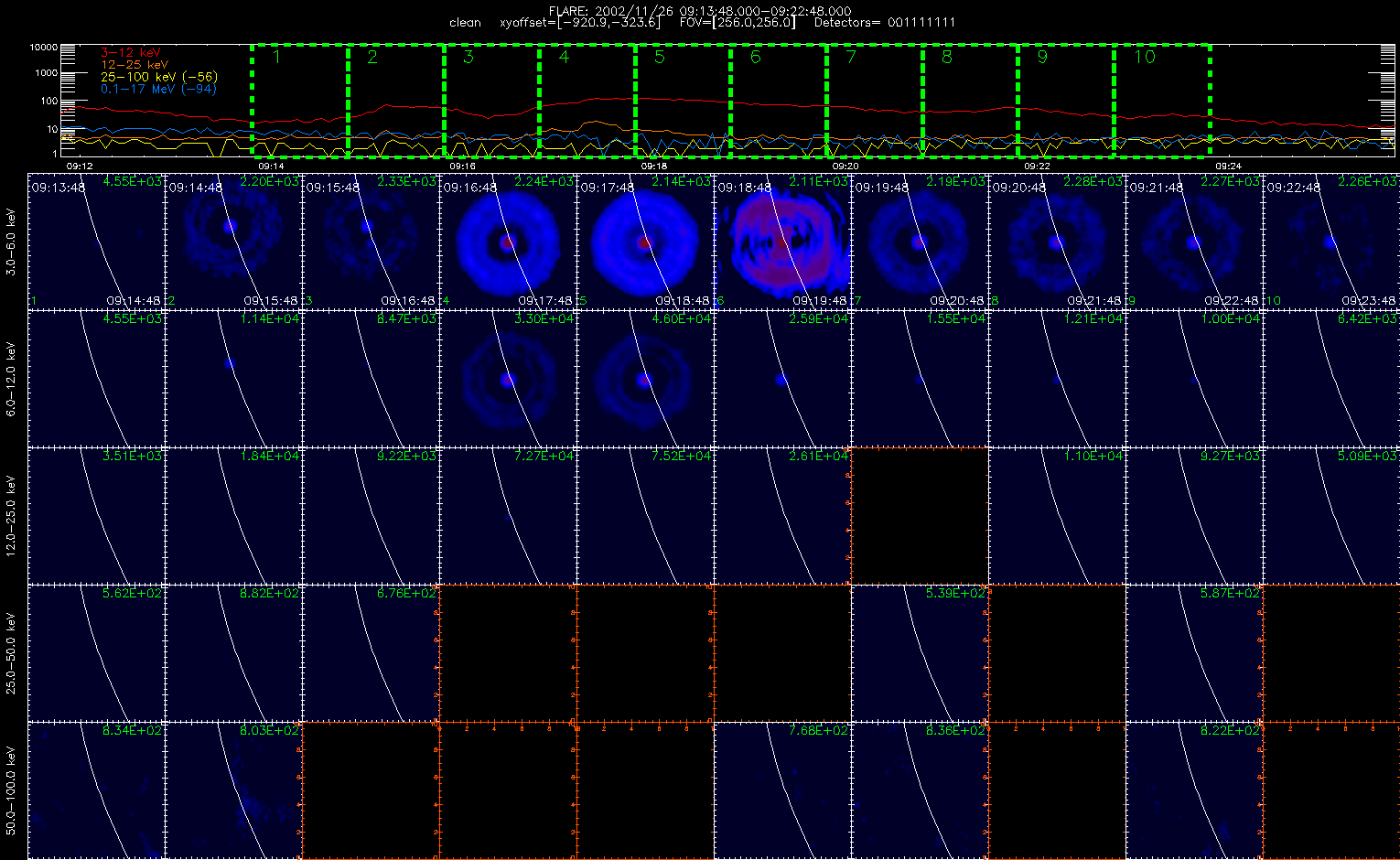
Task: Select interval box 5 on the light curve
Action: pos(683,100)
